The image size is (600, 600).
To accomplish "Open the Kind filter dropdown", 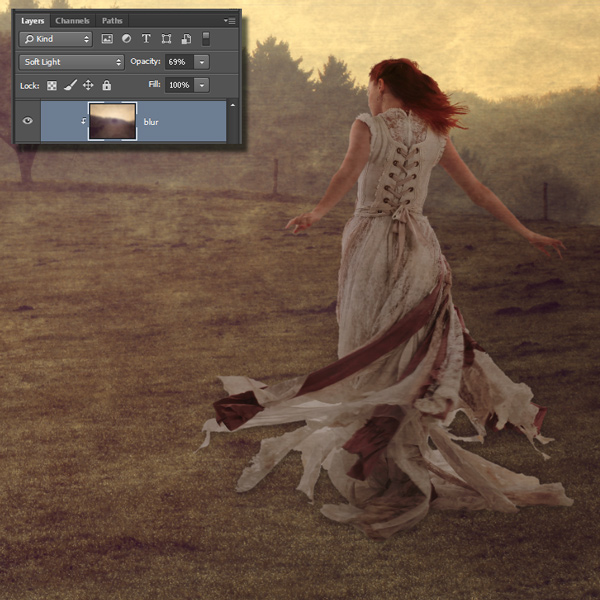I will pos(56,39).
